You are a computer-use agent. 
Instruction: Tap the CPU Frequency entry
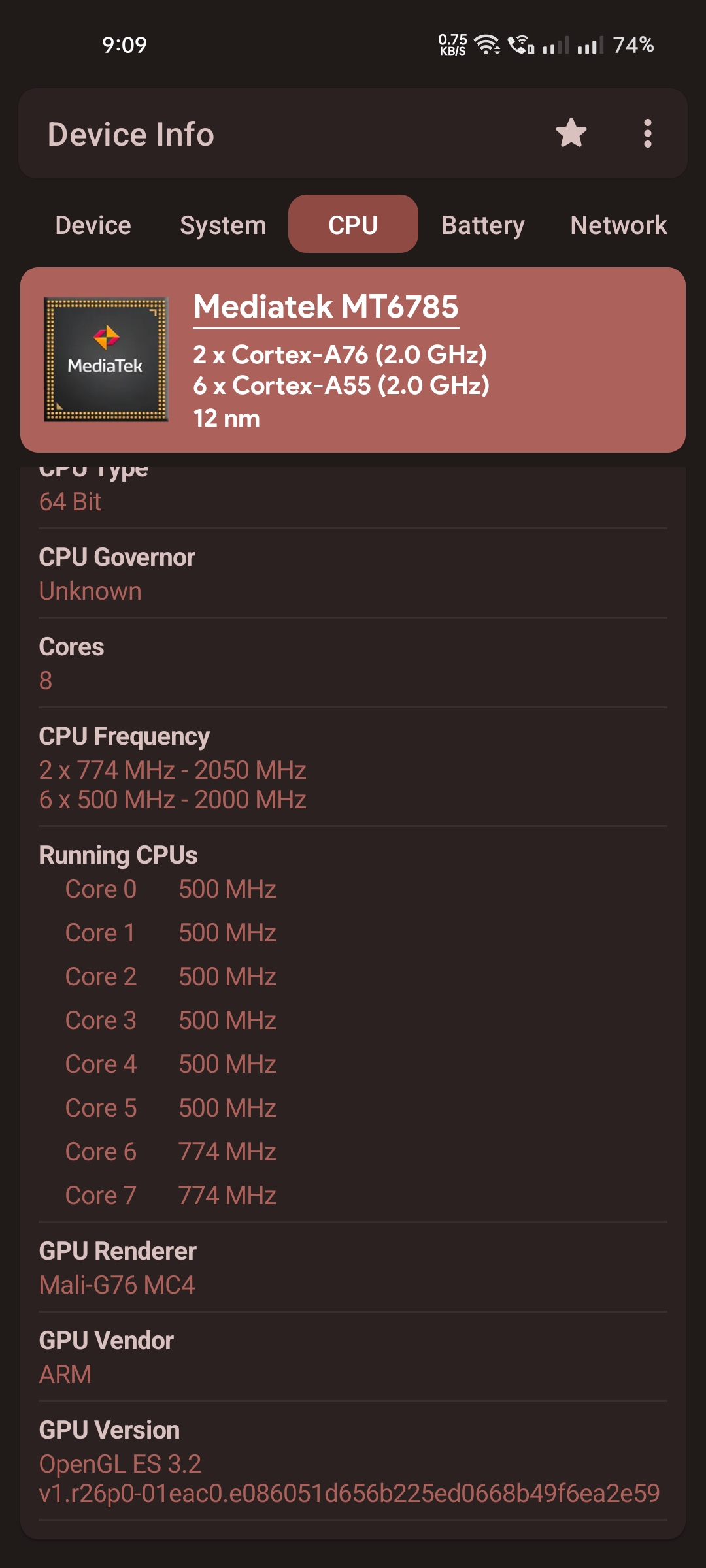click(353, 768)
